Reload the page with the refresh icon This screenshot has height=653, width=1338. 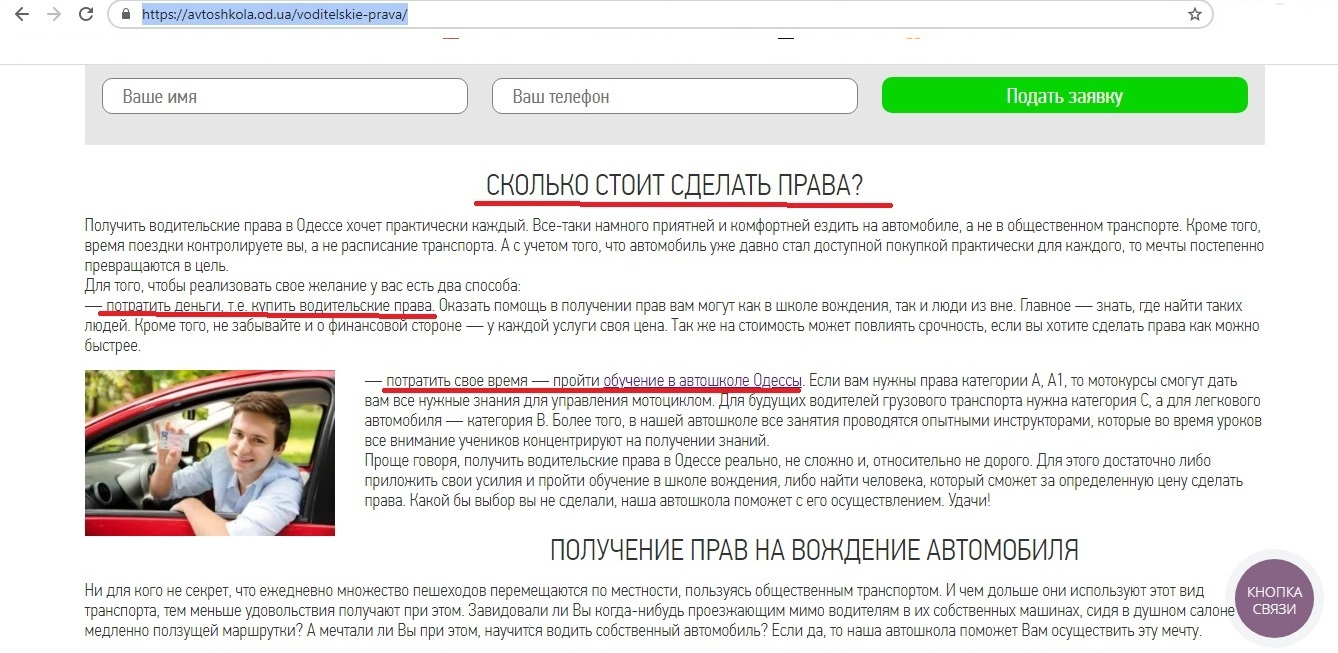pyautogui.click(x=86, y=15)
